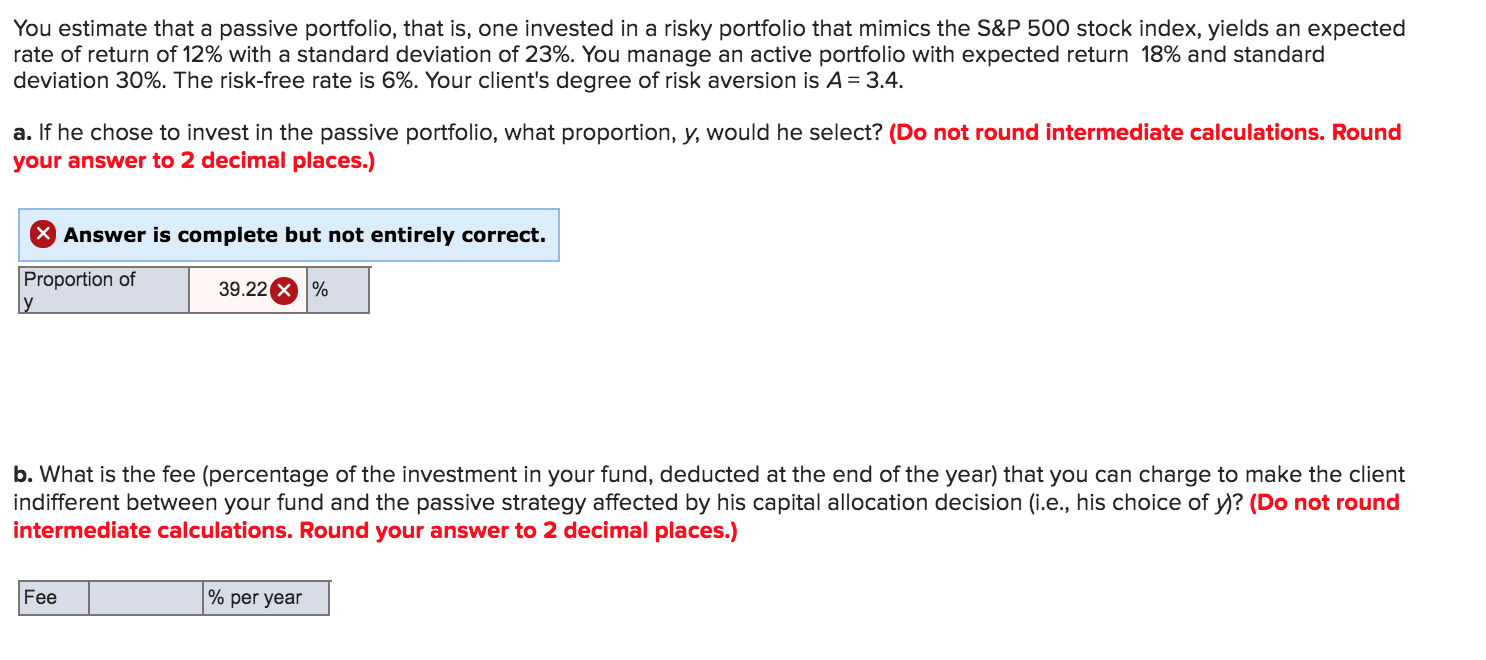Click the red X icon in the feedback banner
Viewport: 1486px width, 660px height.
(x=42, y=234)
